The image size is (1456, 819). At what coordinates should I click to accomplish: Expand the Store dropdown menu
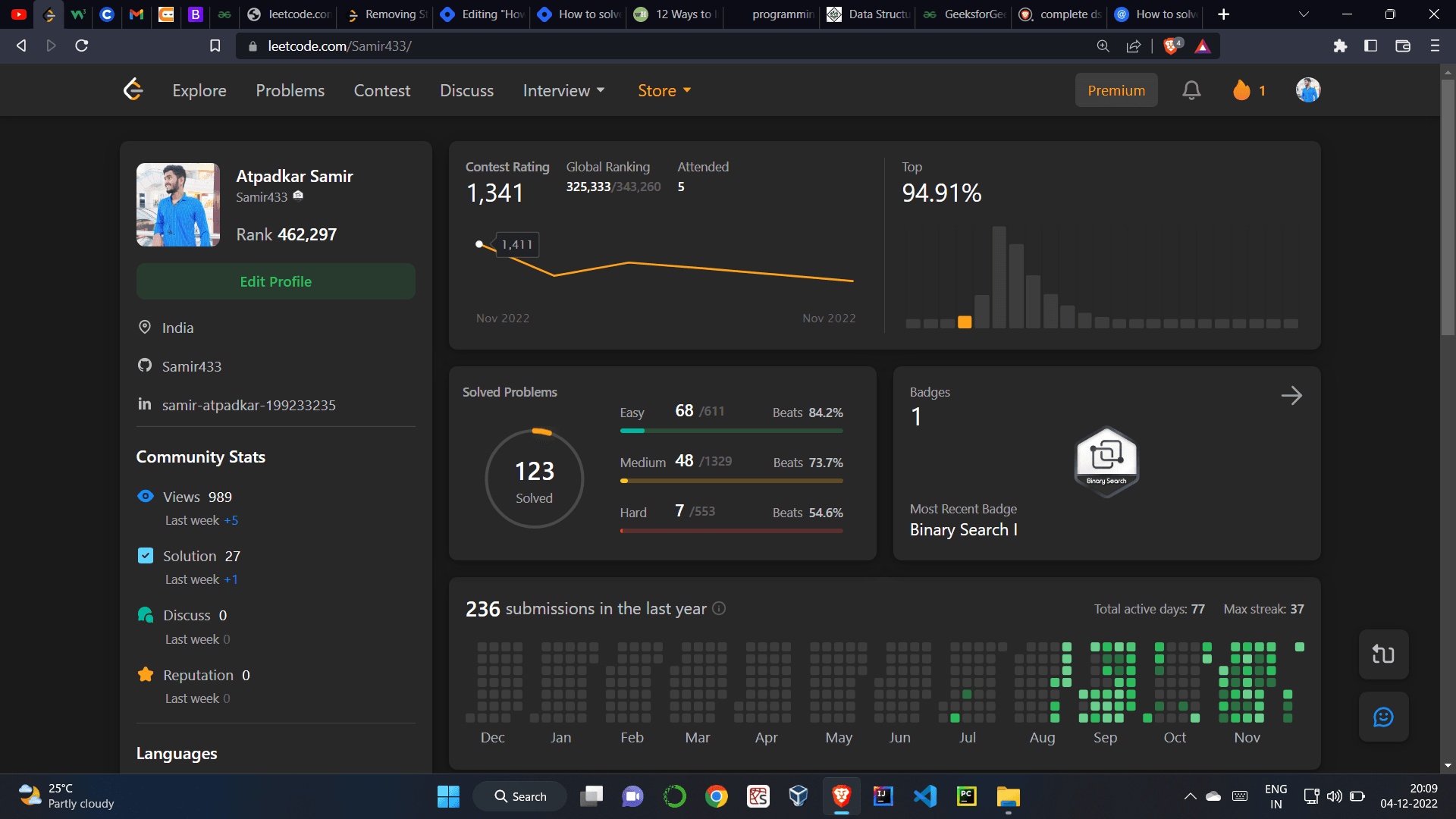click(x=664, y=90)
